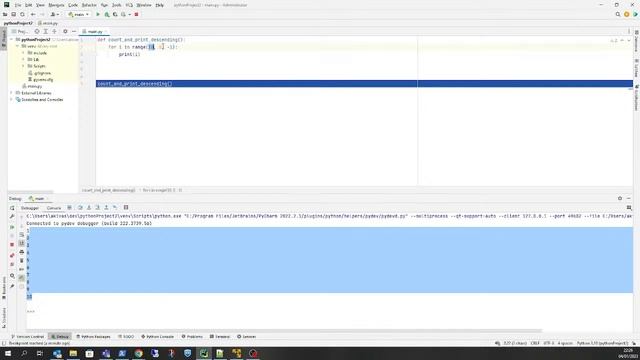Screen dimensions: 640x360
Task: Click the Step Over icon in debug toolbar
Action: [80, 208]
